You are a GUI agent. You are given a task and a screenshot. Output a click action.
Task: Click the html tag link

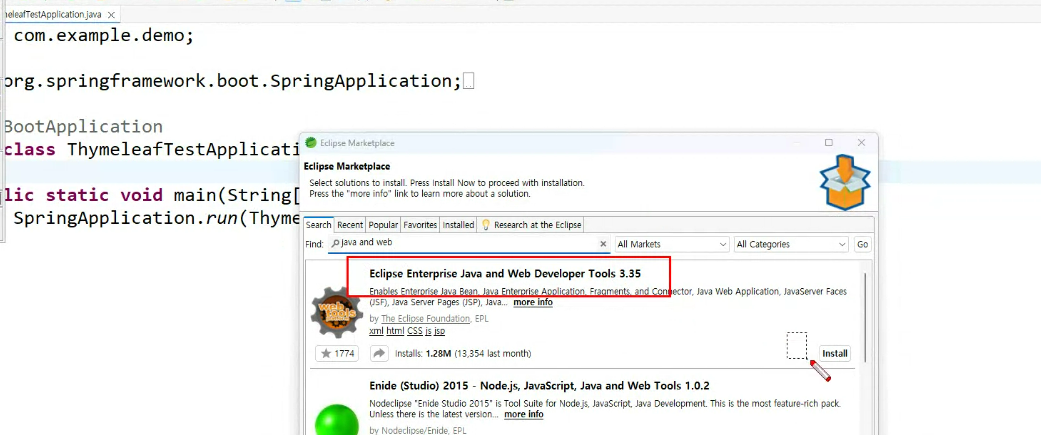pos(395,331)
